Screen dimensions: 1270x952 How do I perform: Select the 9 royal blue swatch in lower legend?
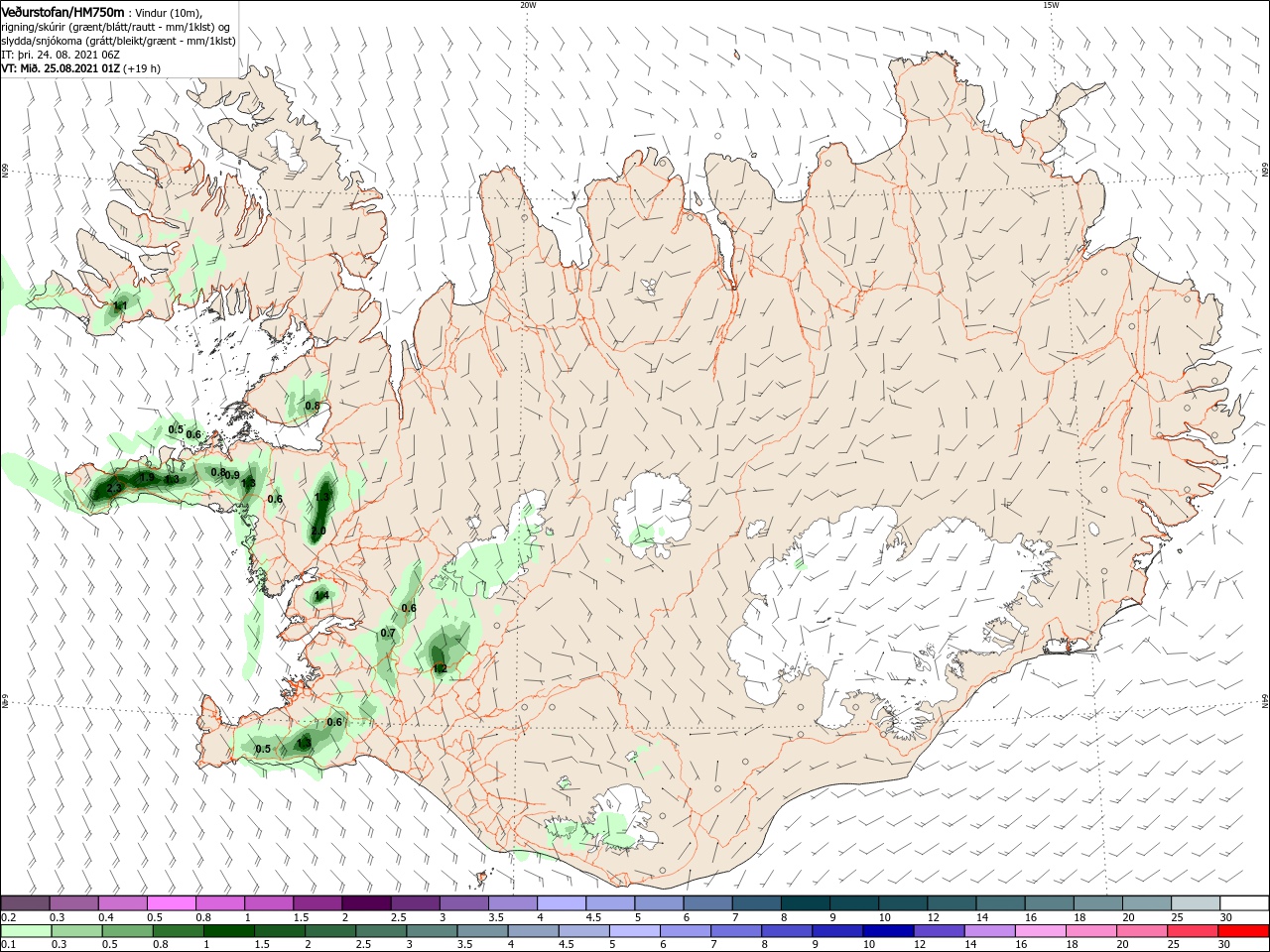point(836,931)
